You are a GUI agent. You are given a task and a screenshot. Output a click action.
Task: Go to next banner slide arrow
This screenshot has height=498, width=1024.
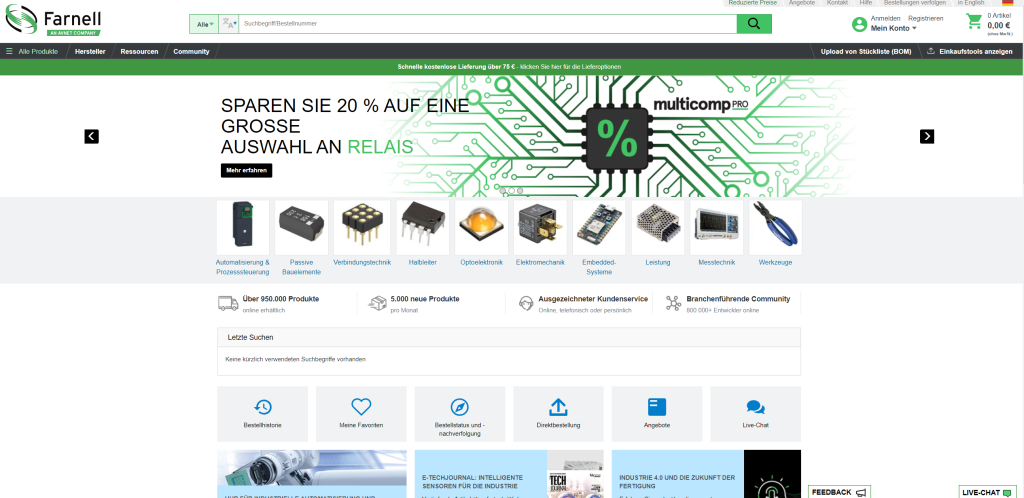[927, 136]
